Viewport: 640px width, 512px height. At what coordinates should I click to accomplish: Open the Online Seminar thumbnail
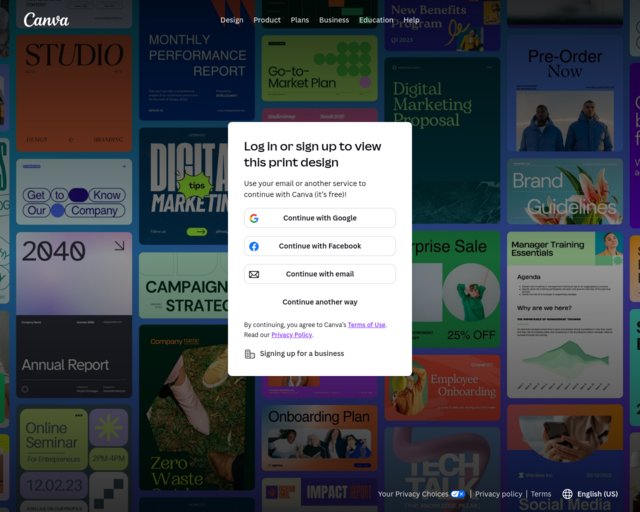pos(74,458)
